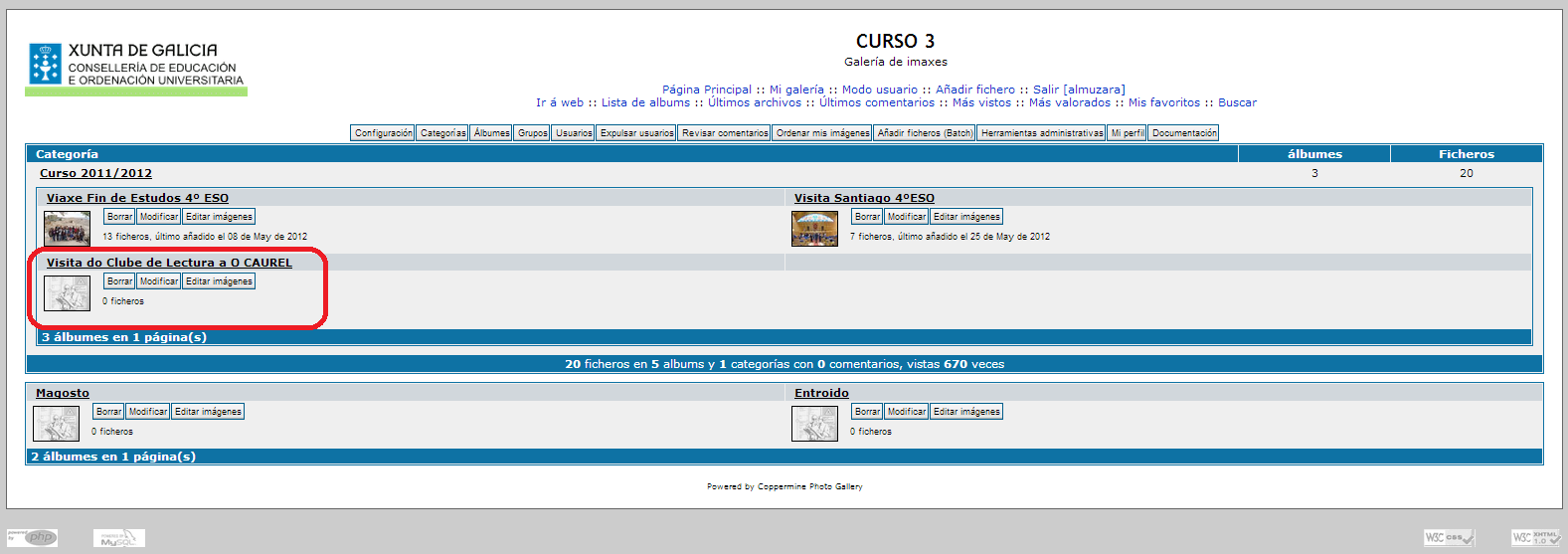Viewport: 1568px width, 554px height.
Task: Click the Xunta de Galicia logo
Action: (136, 67)
